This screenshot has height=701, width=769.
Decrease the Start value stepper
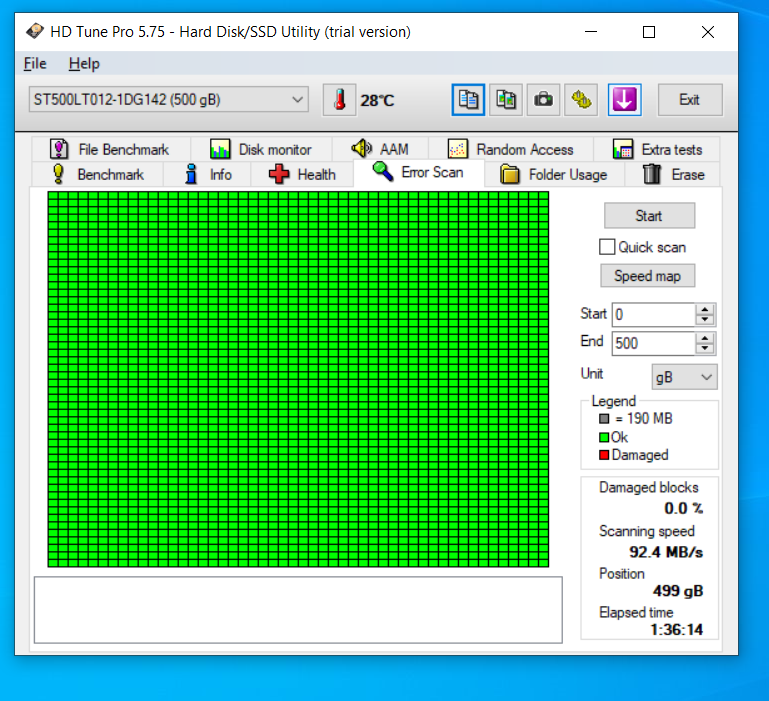tap(705, 320)
